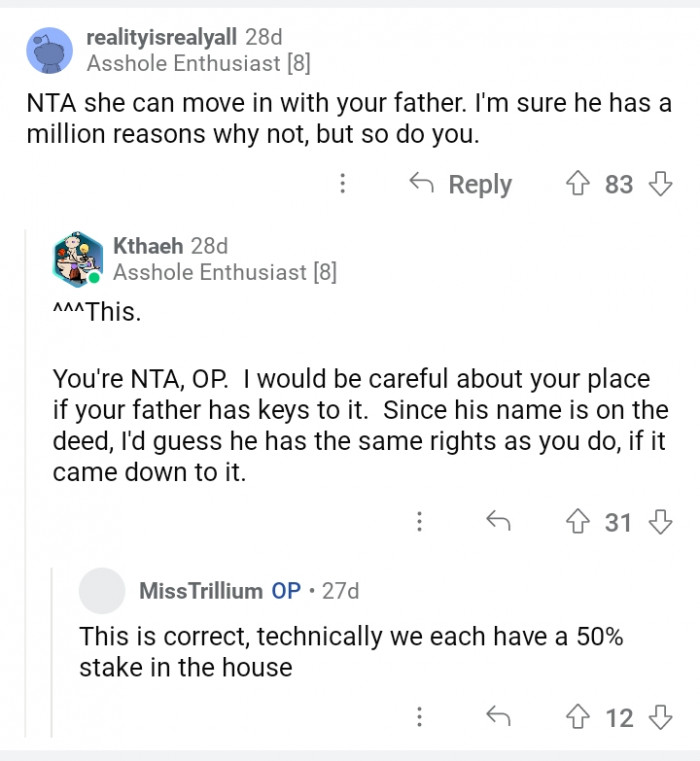Upvote realityisrealyall's comment
The width and height of the screenshot is (700, 761).
tap(579, 184)
